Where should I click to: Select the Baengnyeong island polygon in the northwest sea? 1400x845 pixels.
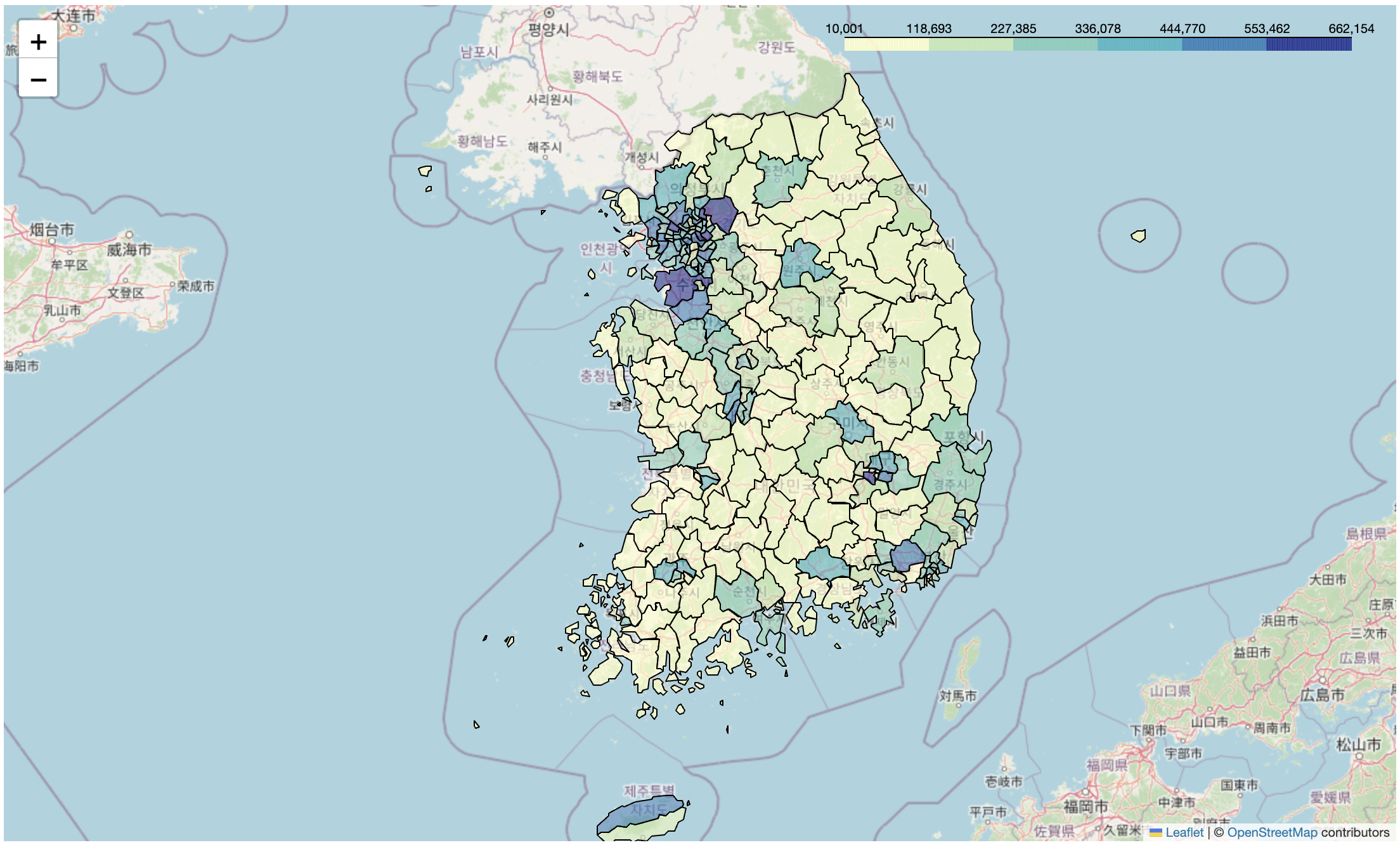[425, 171]
